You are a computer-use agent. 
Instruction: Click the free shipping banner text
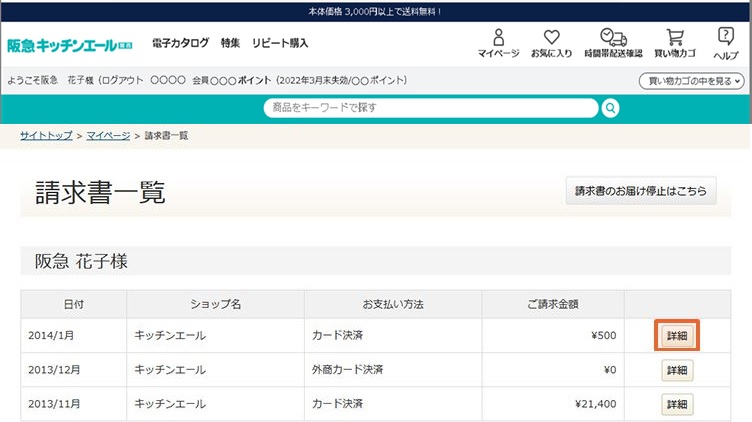coord(375,12)
